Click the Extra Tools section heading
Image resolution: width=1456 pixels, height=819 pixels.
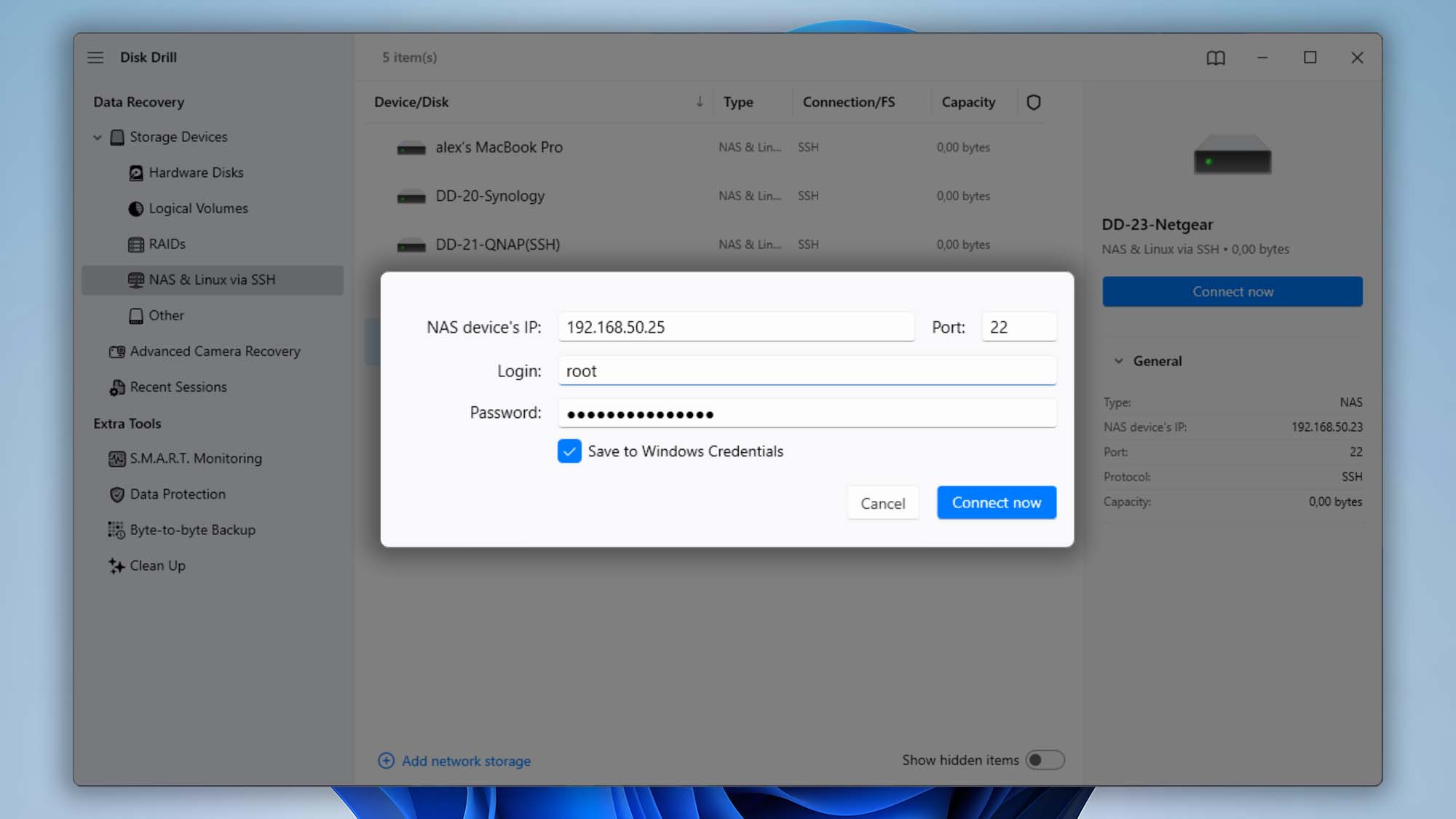pos(127,424)
